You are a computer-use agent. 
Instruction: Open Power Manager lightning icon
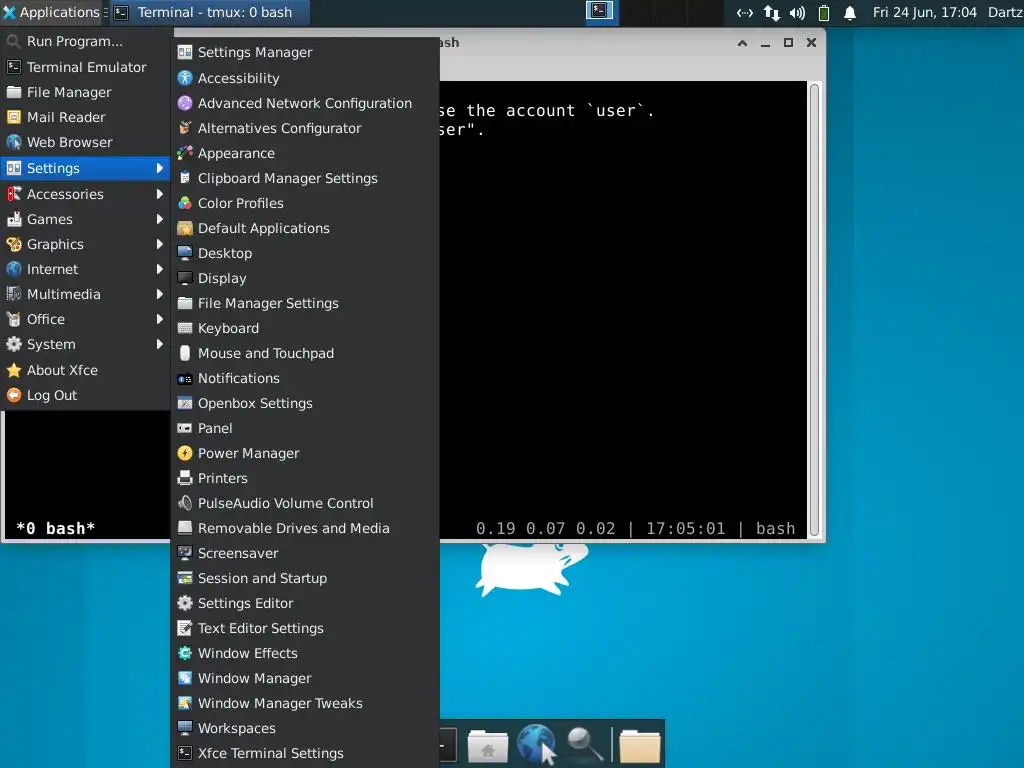[x=185, y=453]
